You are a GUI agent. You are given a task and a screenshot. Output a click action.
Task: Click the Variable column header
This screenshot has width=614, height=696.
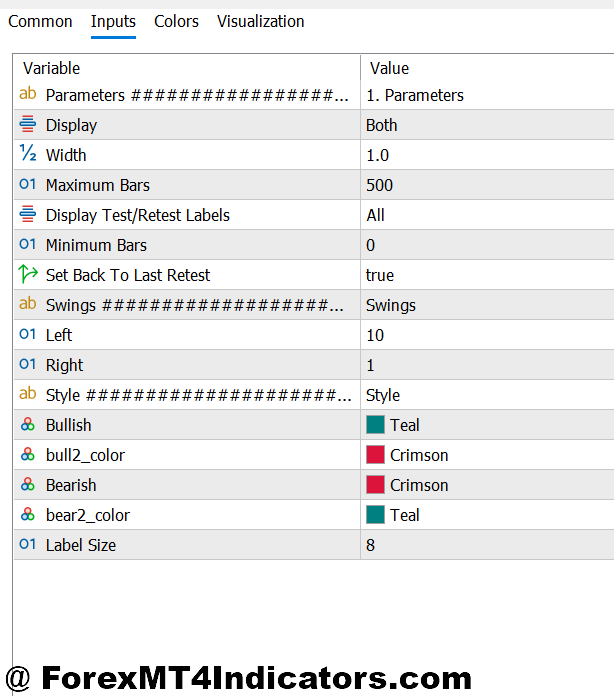pos(52,68)
